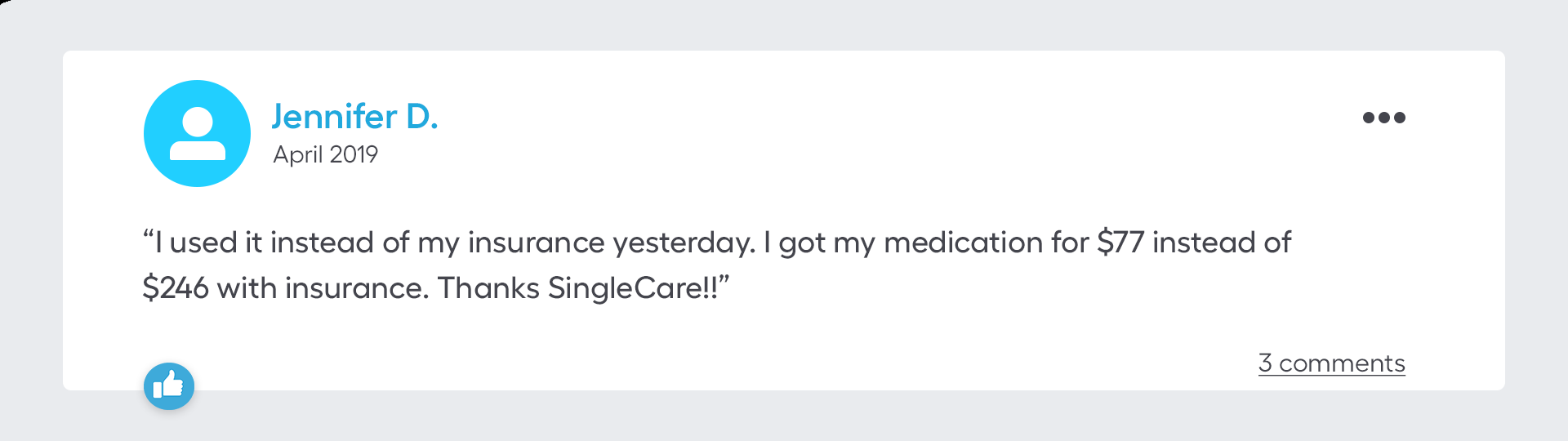Open the Jennifer D. profile name link

(x=354, y=117)
